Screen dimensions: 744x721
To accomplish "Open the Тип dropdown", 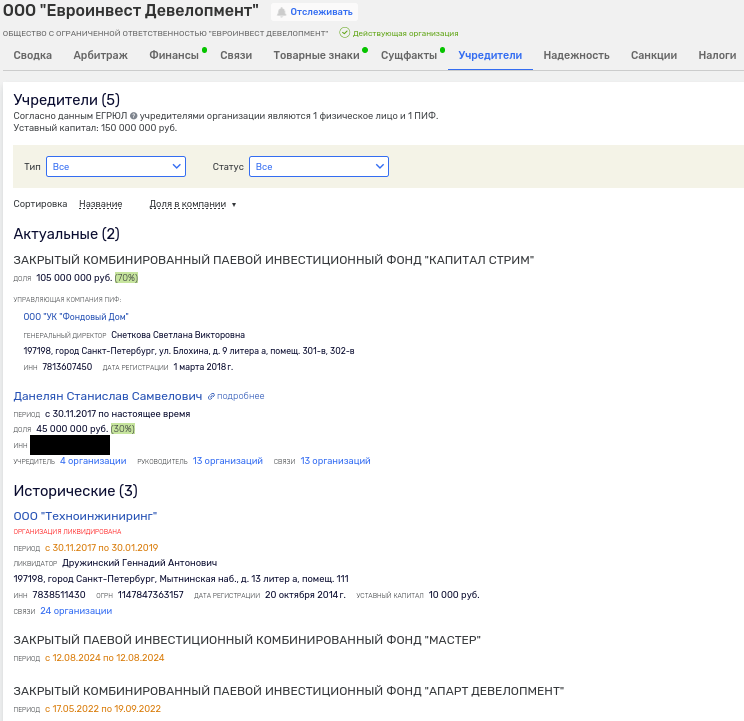I will (x=116, y=166).
